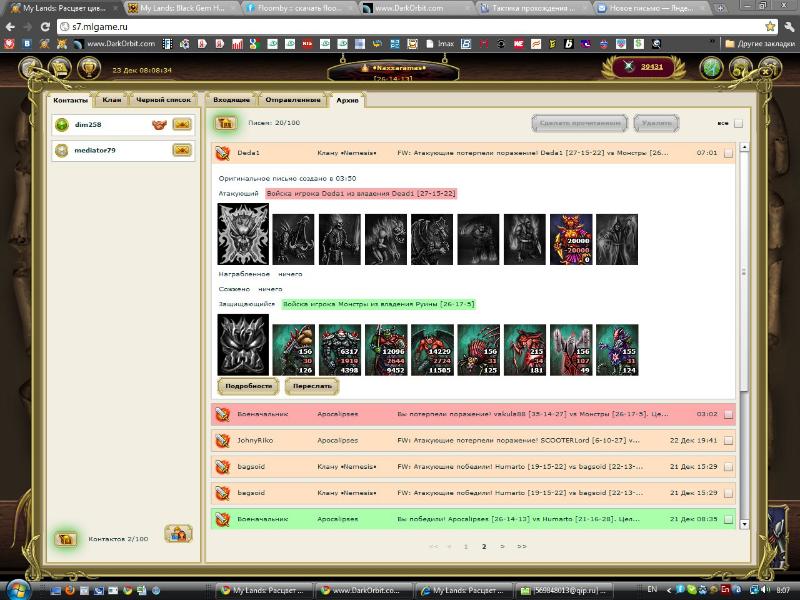
Task: Go to page 1 of messages
Action: coord(466,546)
